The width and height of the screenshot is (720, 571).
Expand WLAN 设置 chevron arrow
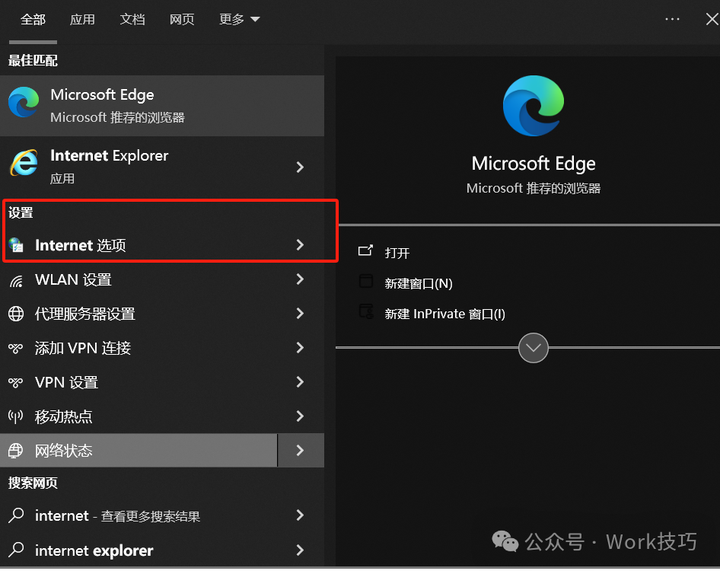point(300,279)
